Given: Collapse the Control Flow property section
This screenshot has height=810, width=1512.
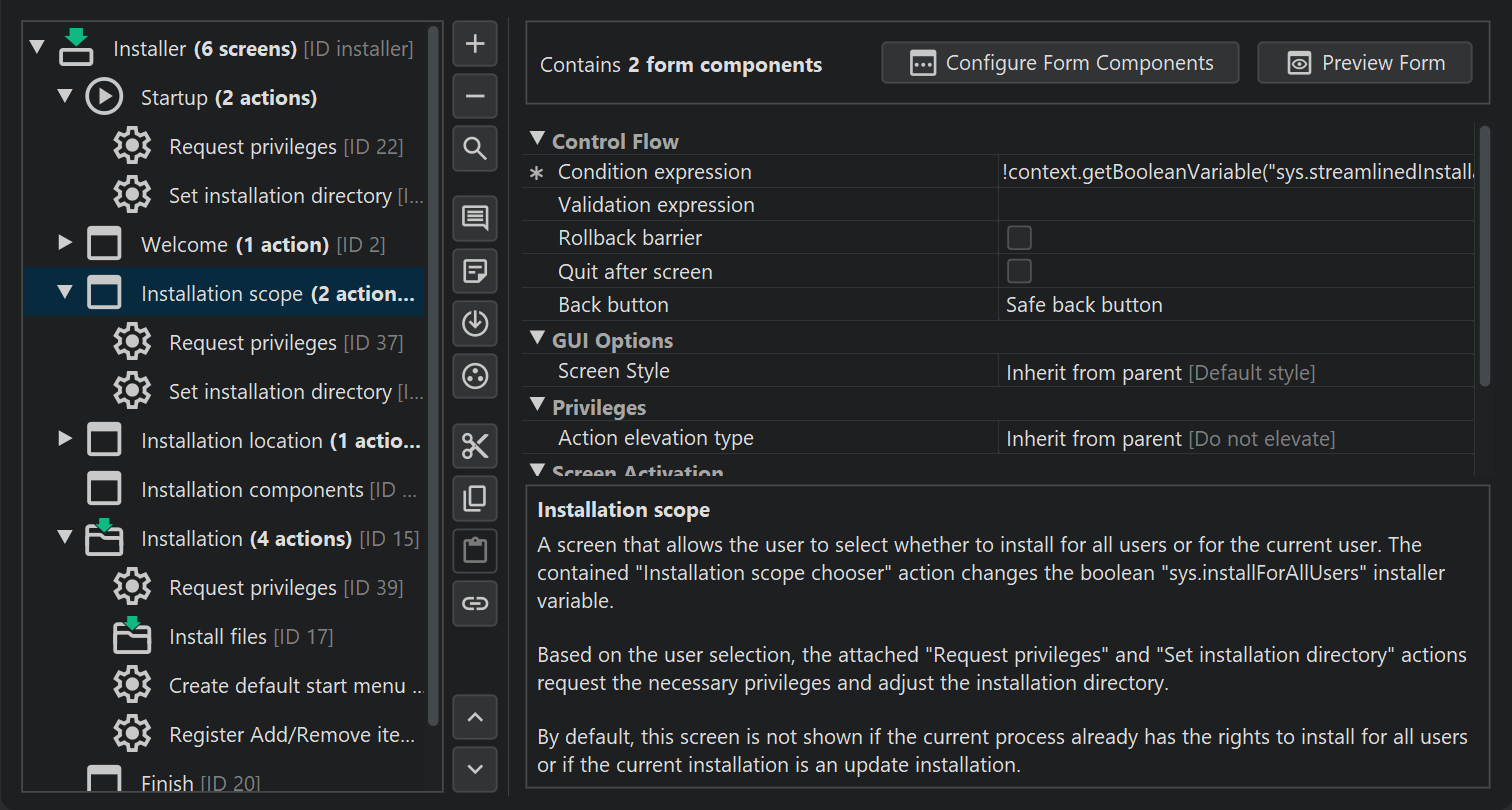Looking at the screenshot, I should pyautogui.click(x=538, y=140).
